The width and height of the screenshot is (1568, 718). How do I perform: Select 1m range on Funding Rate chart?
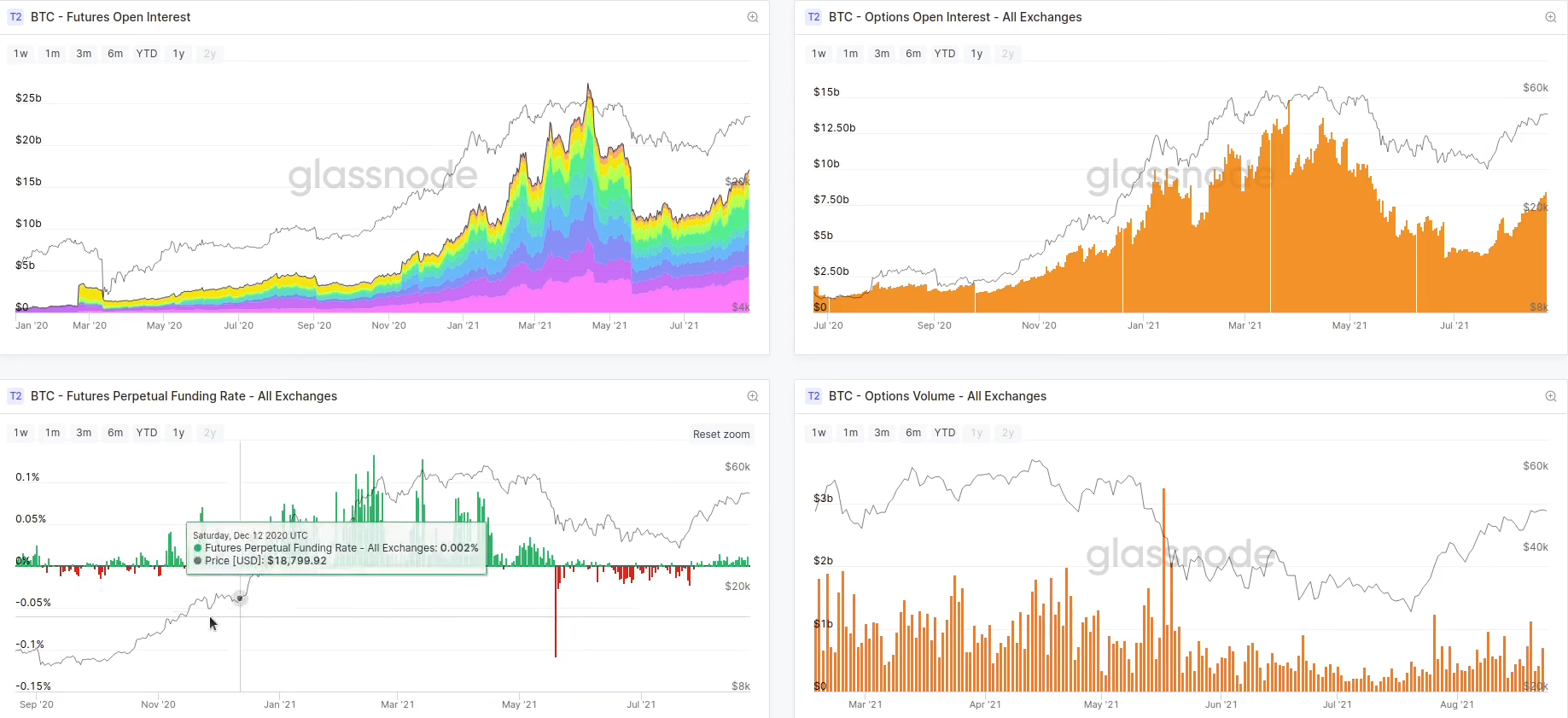pyautogui.click(x=53, y=433)
